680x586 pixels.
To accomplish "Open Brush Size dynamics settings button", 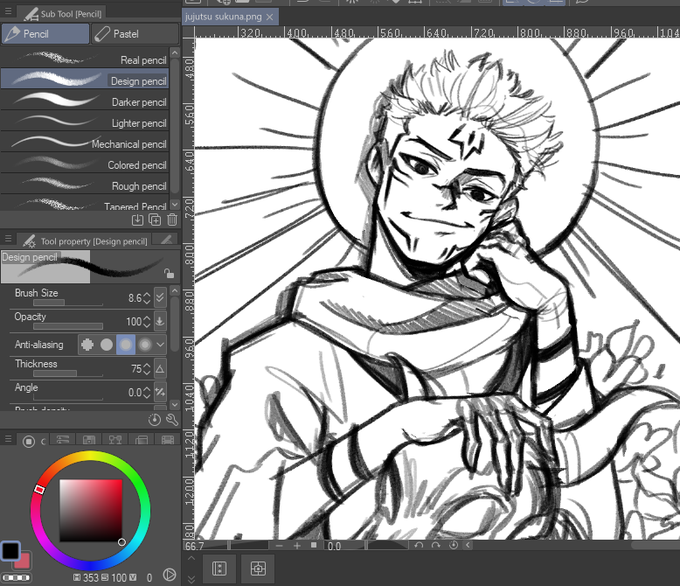I will point(160,298).
